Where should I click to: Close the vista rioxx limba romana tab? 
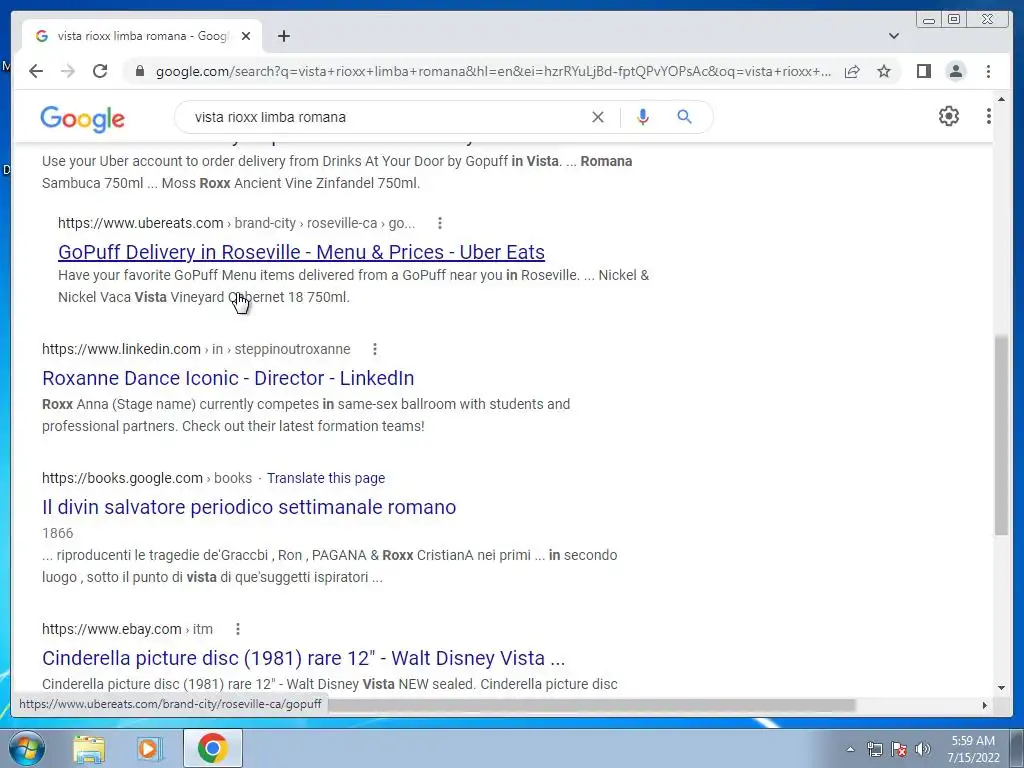pos(246,36)
